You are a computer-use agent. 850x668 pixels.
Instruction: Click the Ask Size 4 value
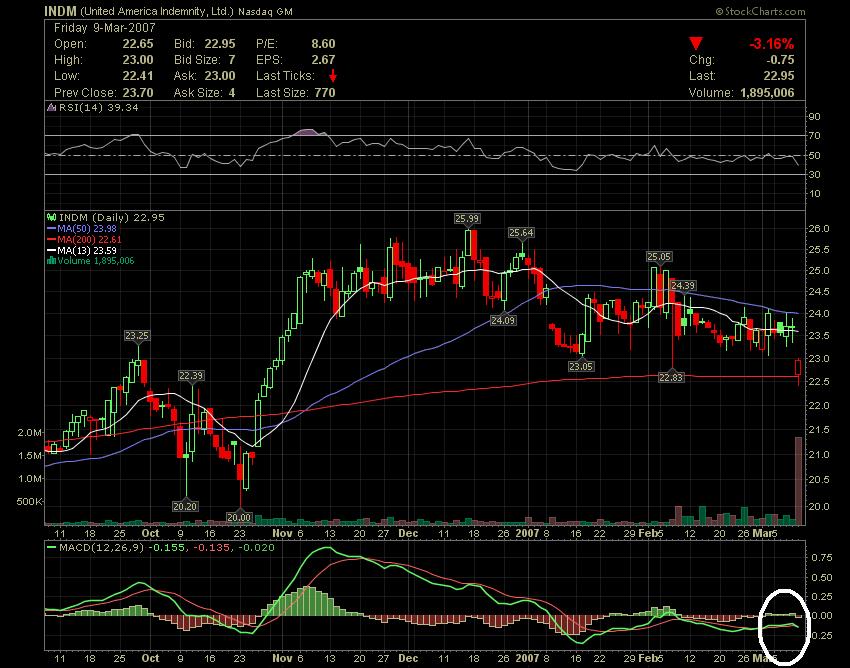pyautogui.click(x=231, y=93)
